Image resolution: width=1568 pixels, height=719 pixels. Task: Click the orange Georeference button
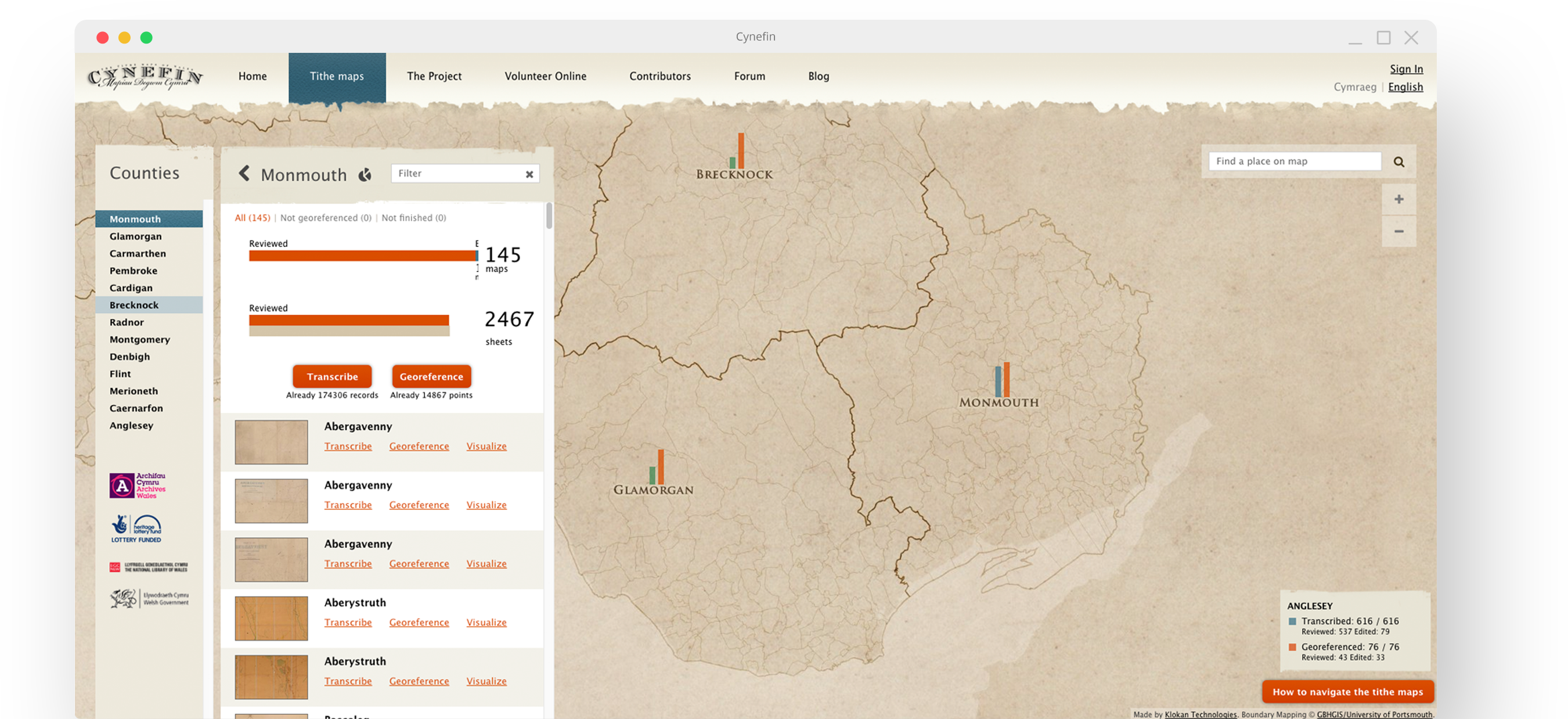(431, 376)
